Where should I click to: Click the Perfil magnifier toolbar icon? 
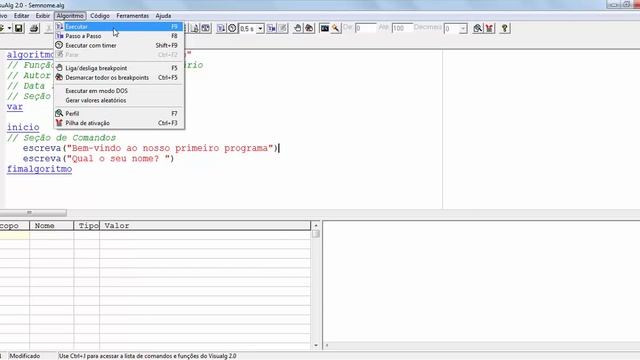pyautogui.click(x=478, y=28)
